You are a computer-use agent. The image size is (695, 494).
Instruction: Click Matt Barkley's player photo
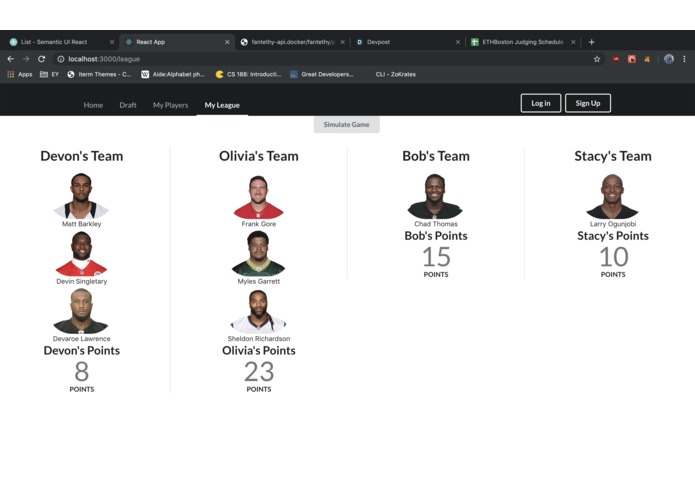(x=82, y=196)
